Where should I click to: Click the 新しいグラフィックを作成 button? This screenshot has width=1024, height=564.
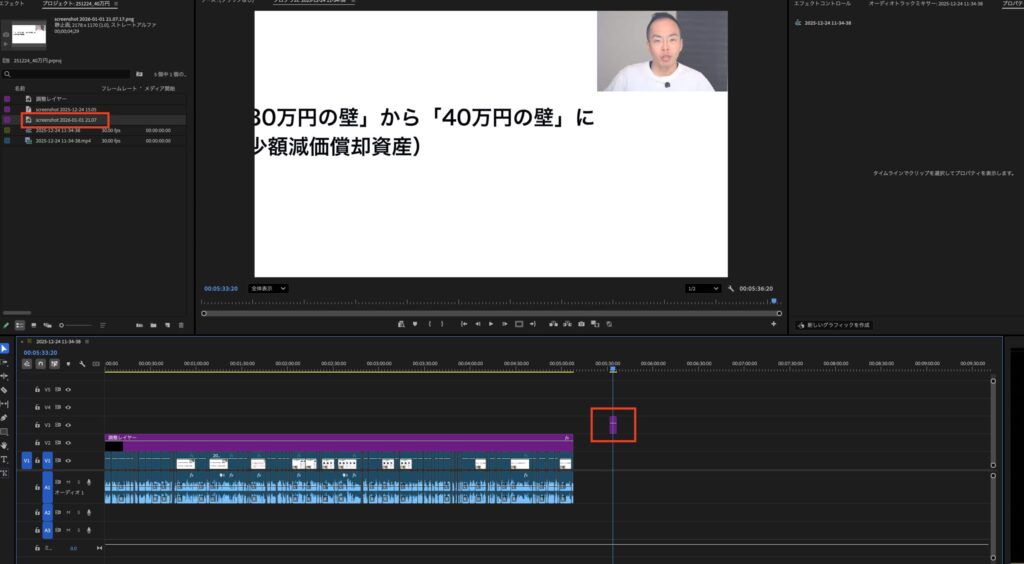pos(835,325)
